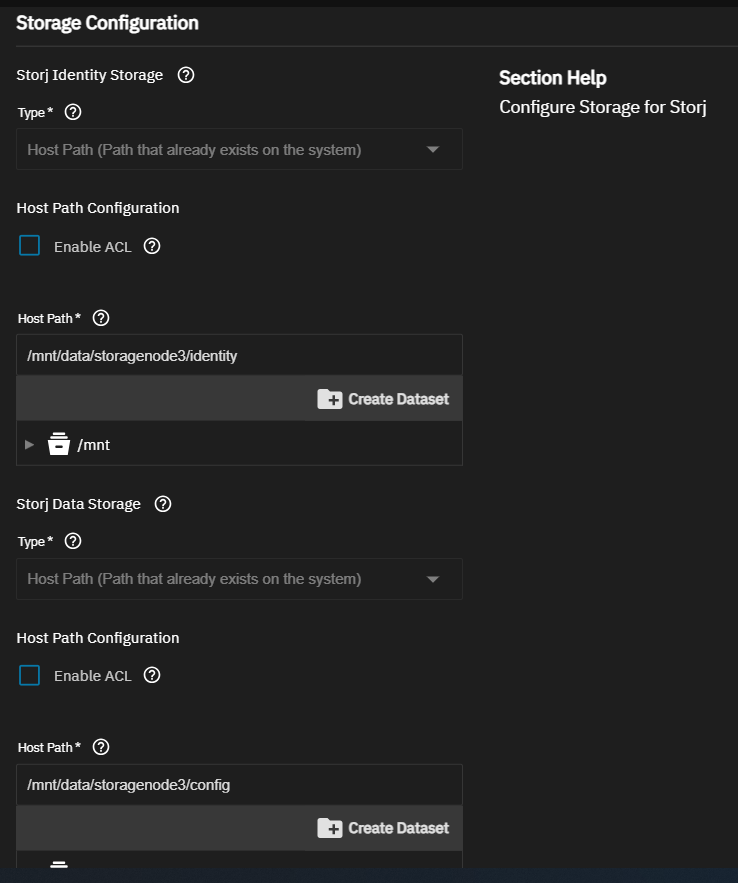
Task: Show help for Identity Host Path field
Action: click(101, 318)
